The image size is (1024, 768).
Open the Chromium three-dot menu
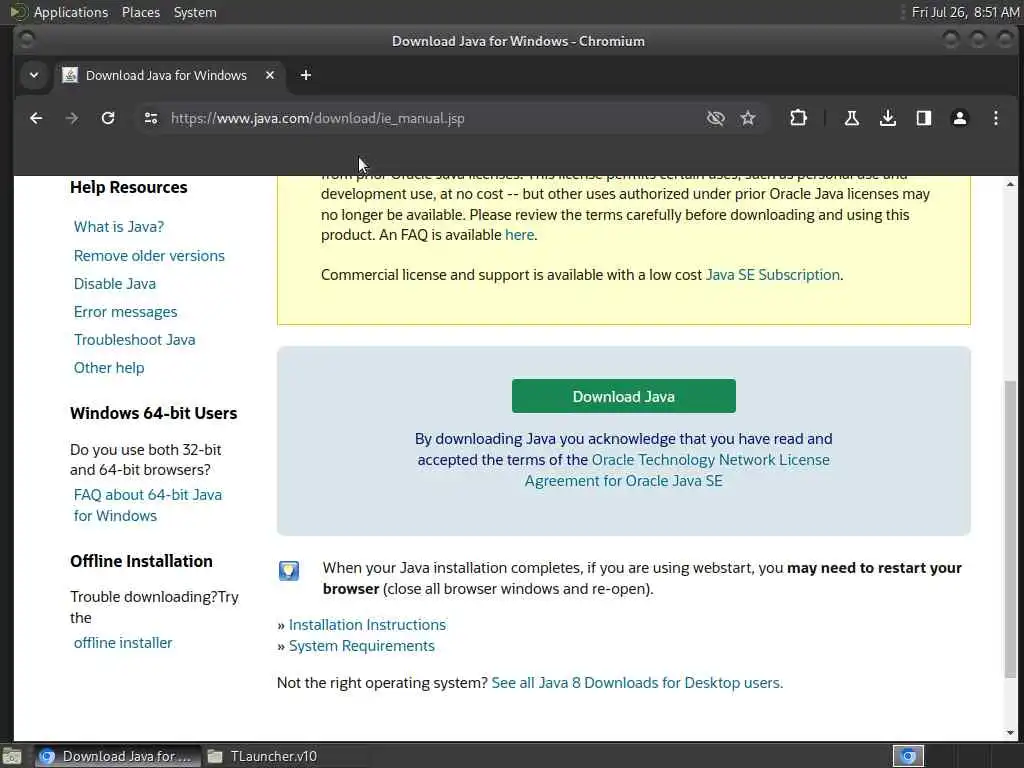[995, 118]
